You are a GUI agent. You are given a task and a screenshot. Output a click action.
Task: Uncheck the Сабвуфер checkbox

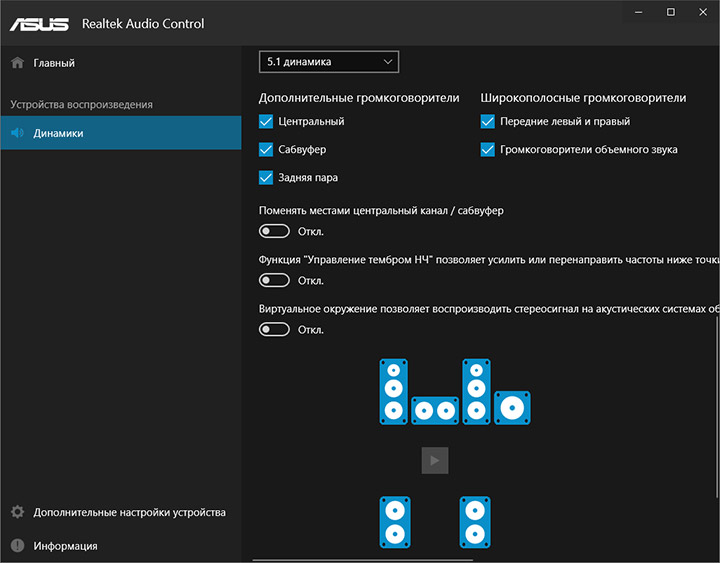(266, 150)
